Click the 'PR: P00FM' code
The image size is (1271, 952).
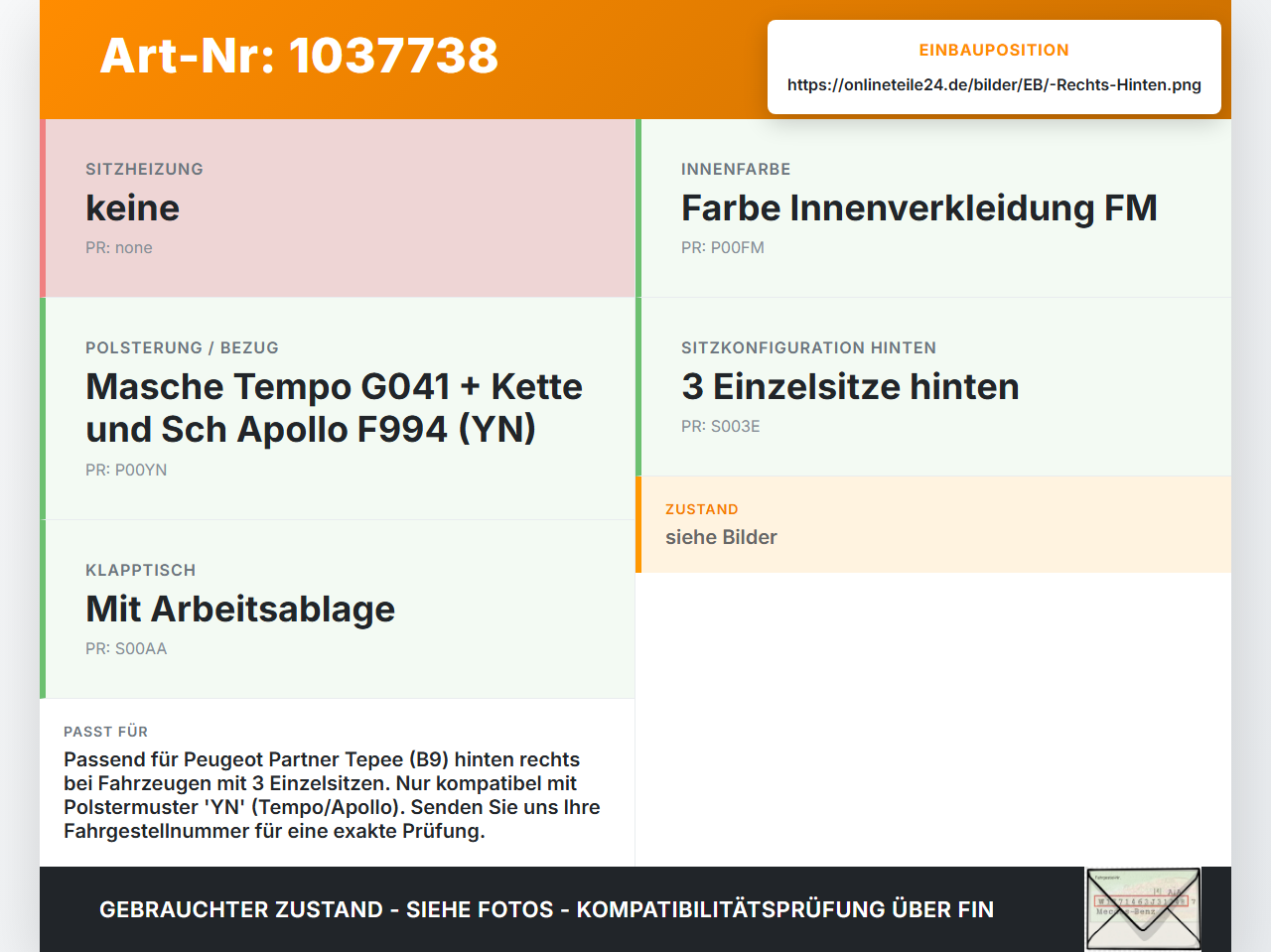click(723, 248)
